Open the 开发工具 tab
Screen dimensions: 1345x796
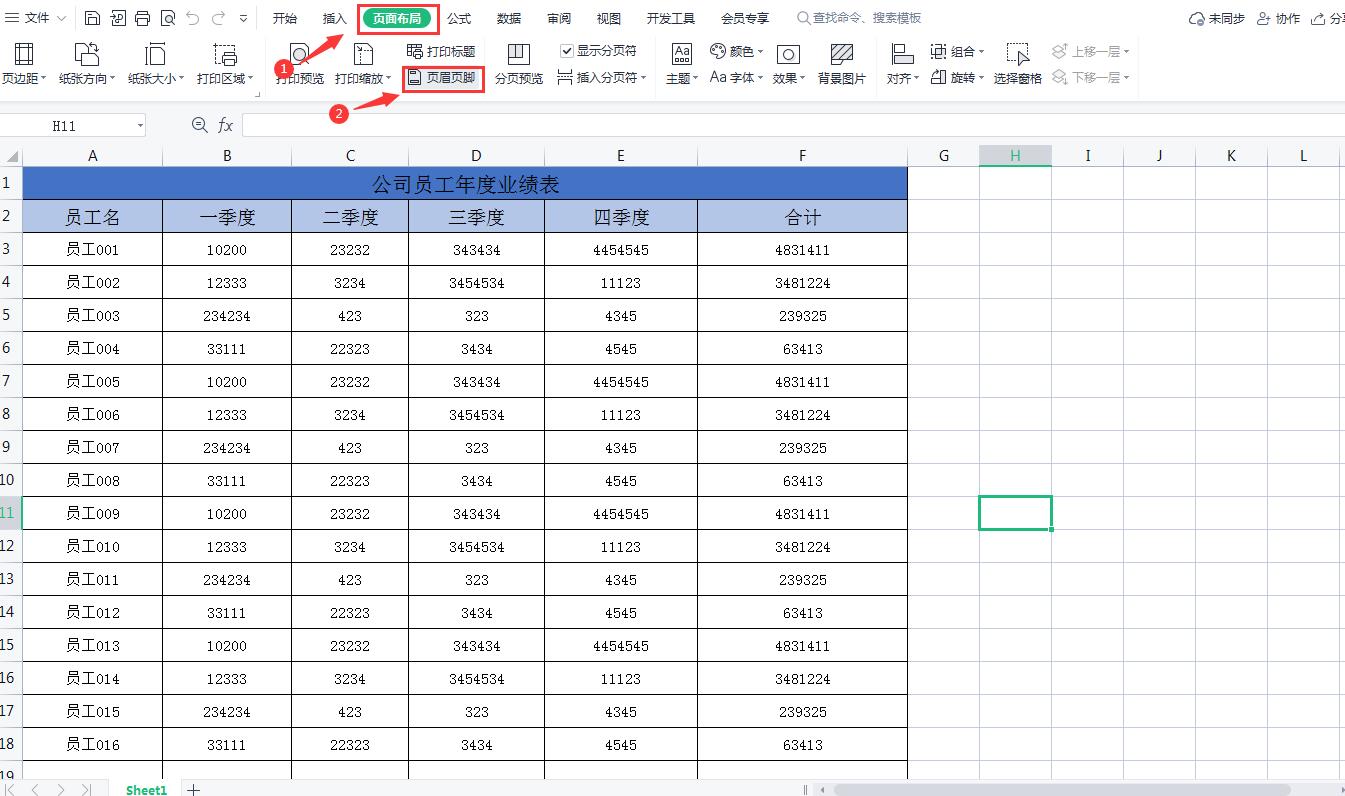(670, 18)
